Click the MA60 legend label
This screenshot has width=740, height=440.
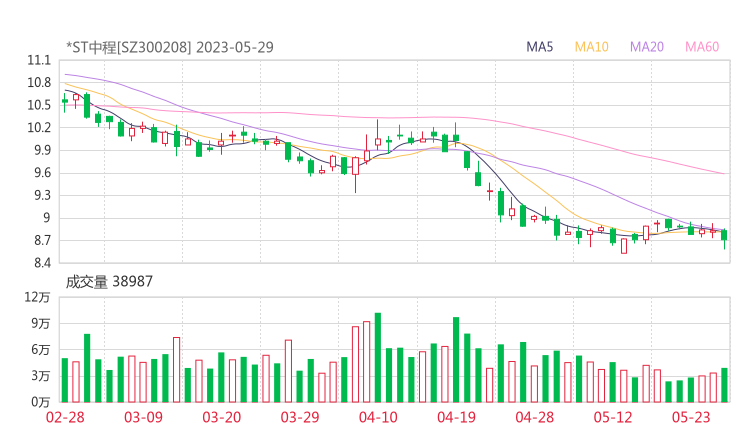[x=702, y=47]
